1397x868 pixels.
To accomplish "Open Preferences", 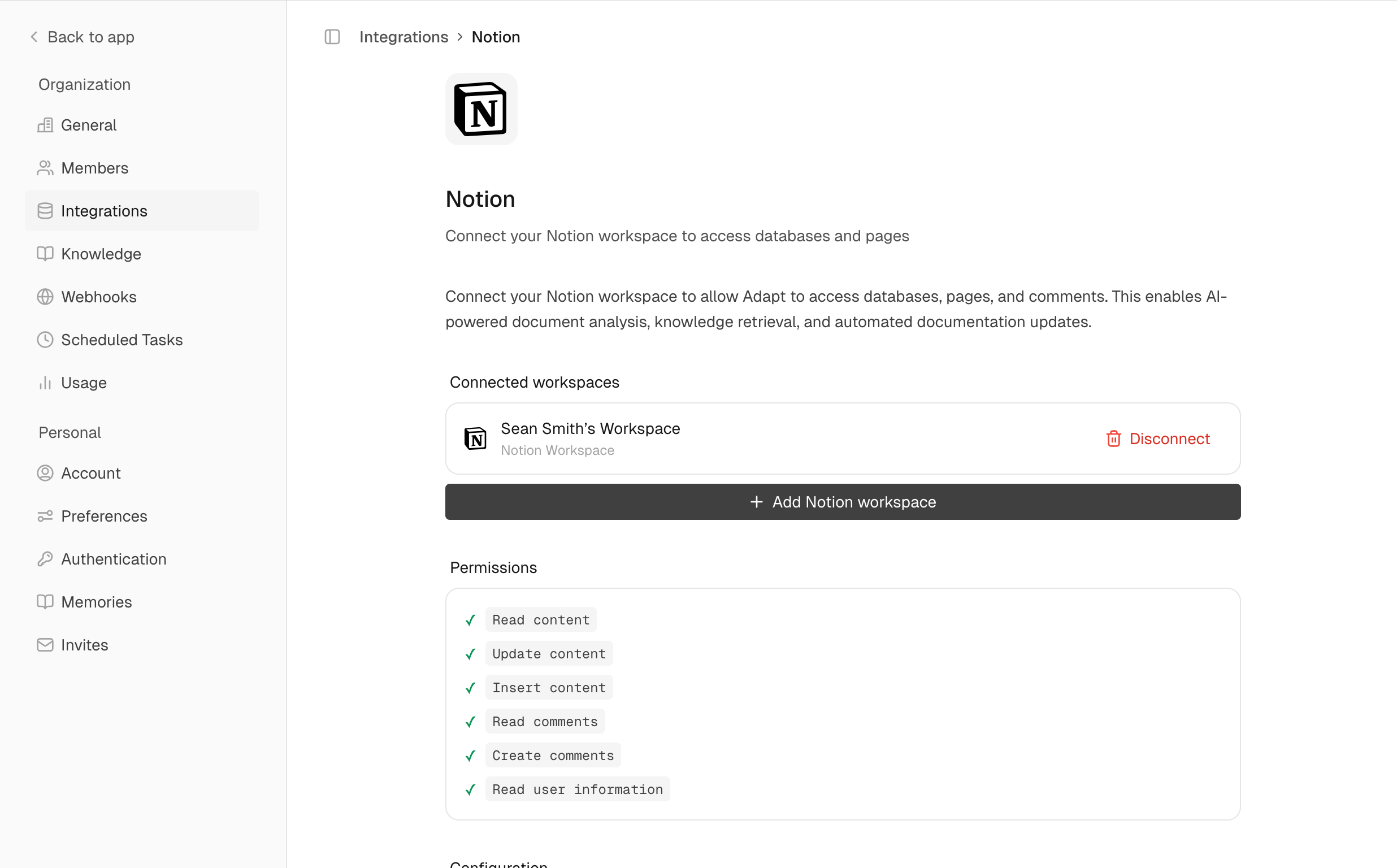I will (x=142, y=517).
